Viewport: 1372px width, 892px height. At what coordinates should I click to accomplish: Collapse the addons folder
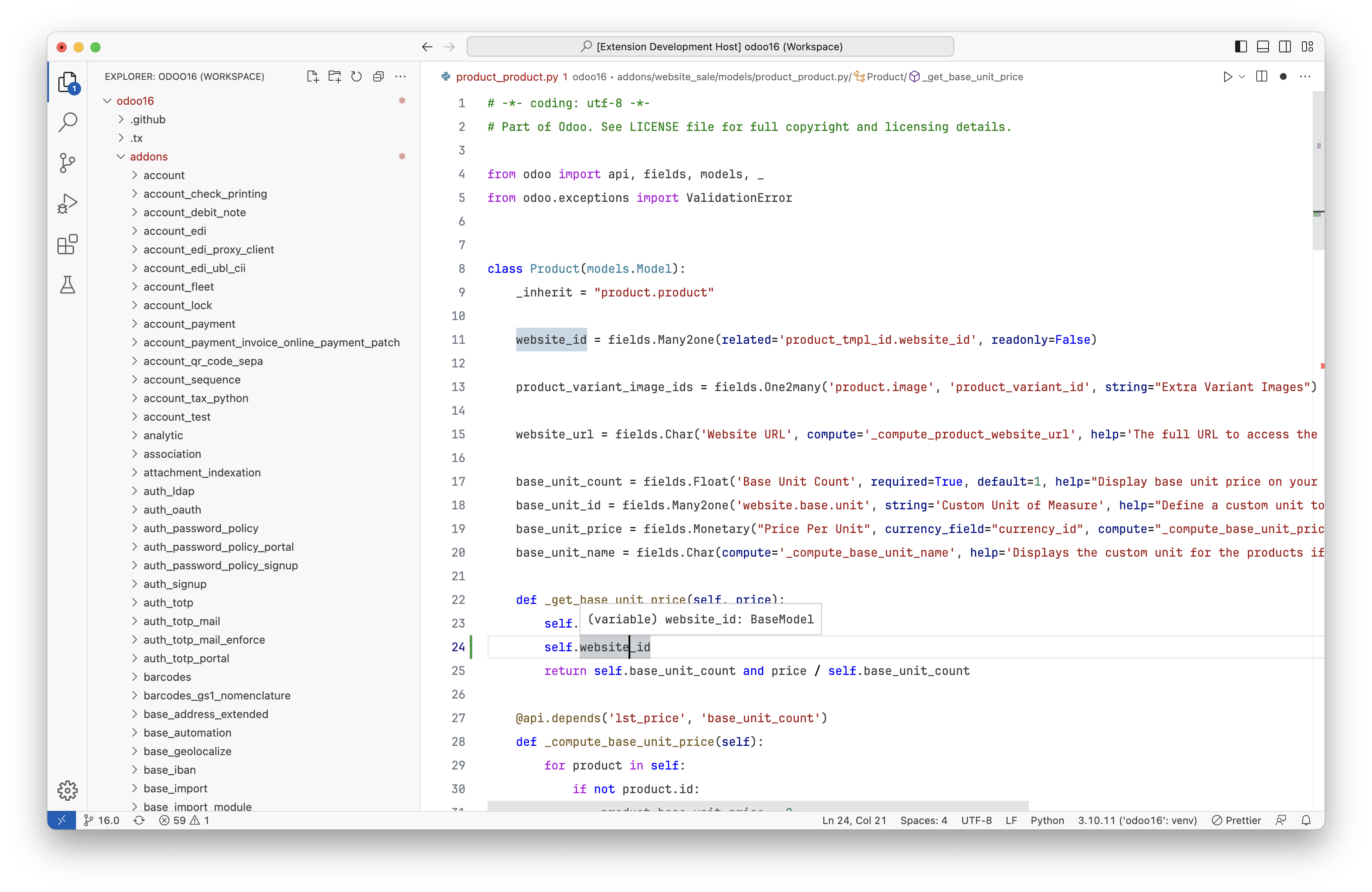tap(148, 157)
